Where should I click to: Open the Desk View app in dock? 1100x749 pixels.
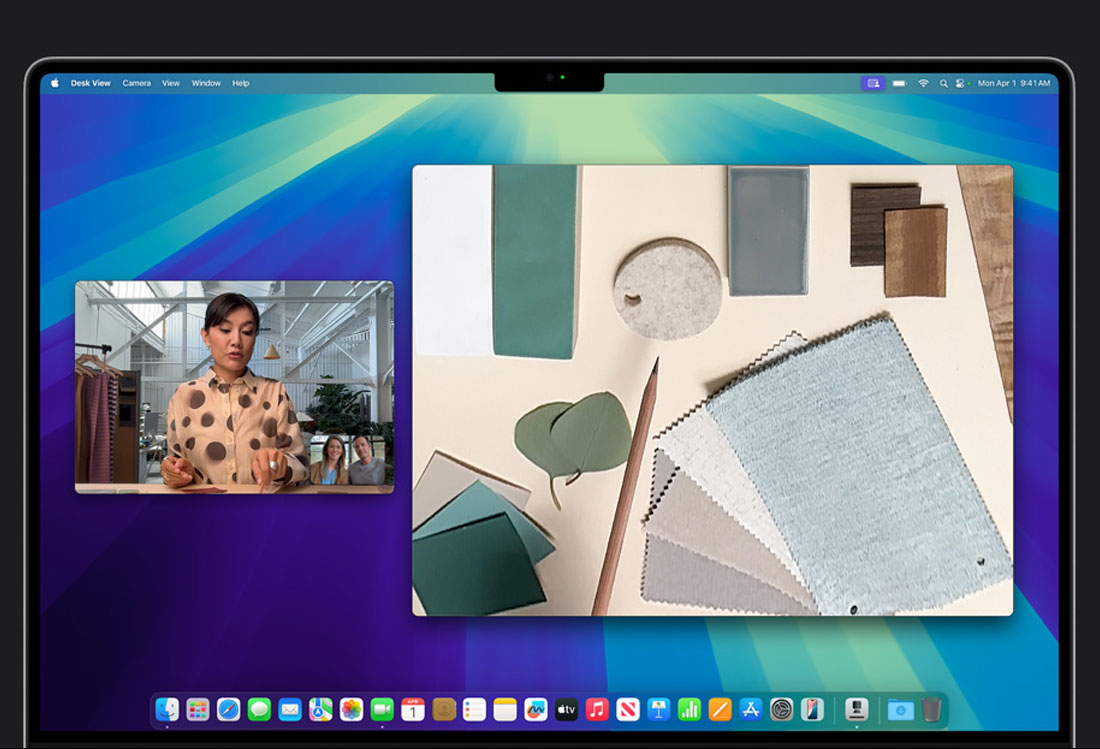click(x=856, y=709)
